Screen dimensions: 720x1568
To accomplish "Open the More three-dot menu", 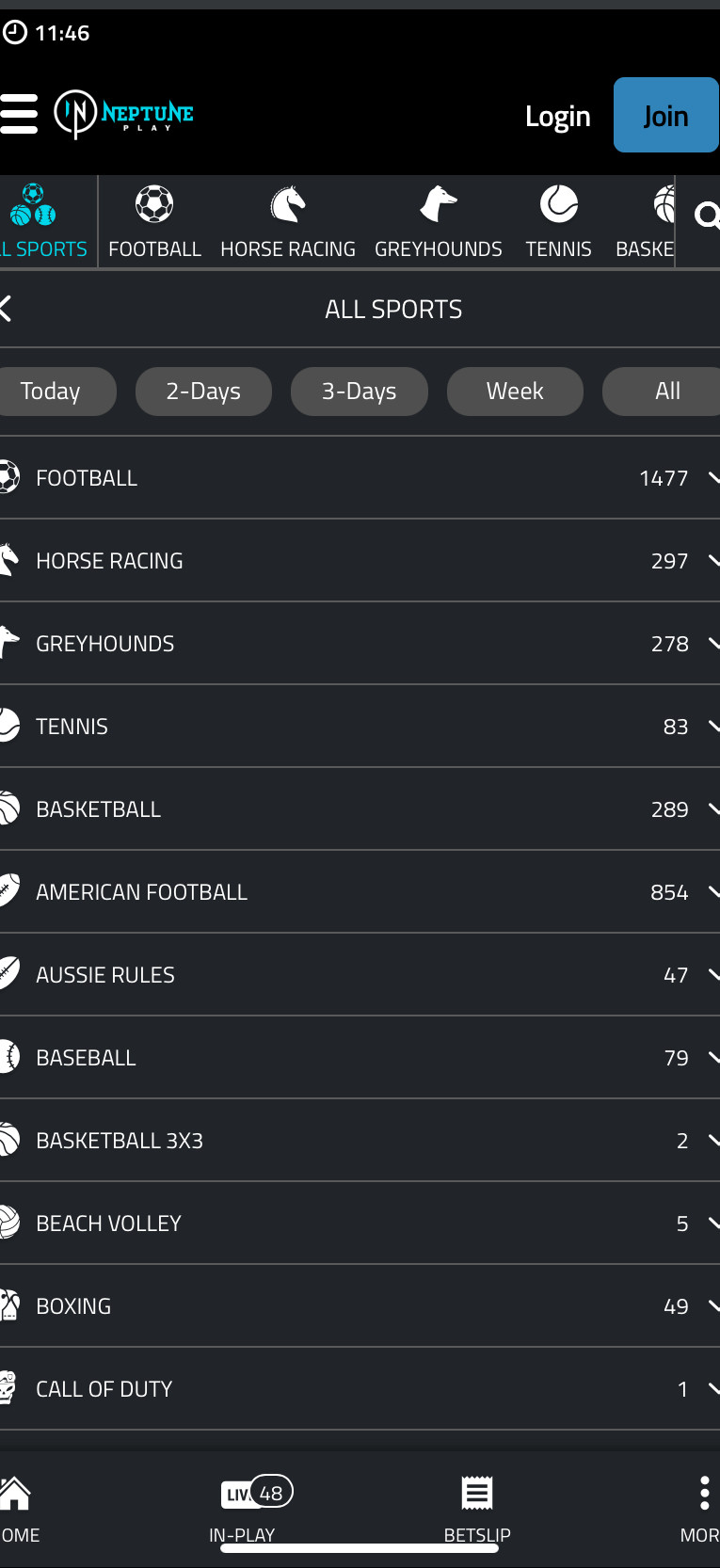I will coord(703,1494).
